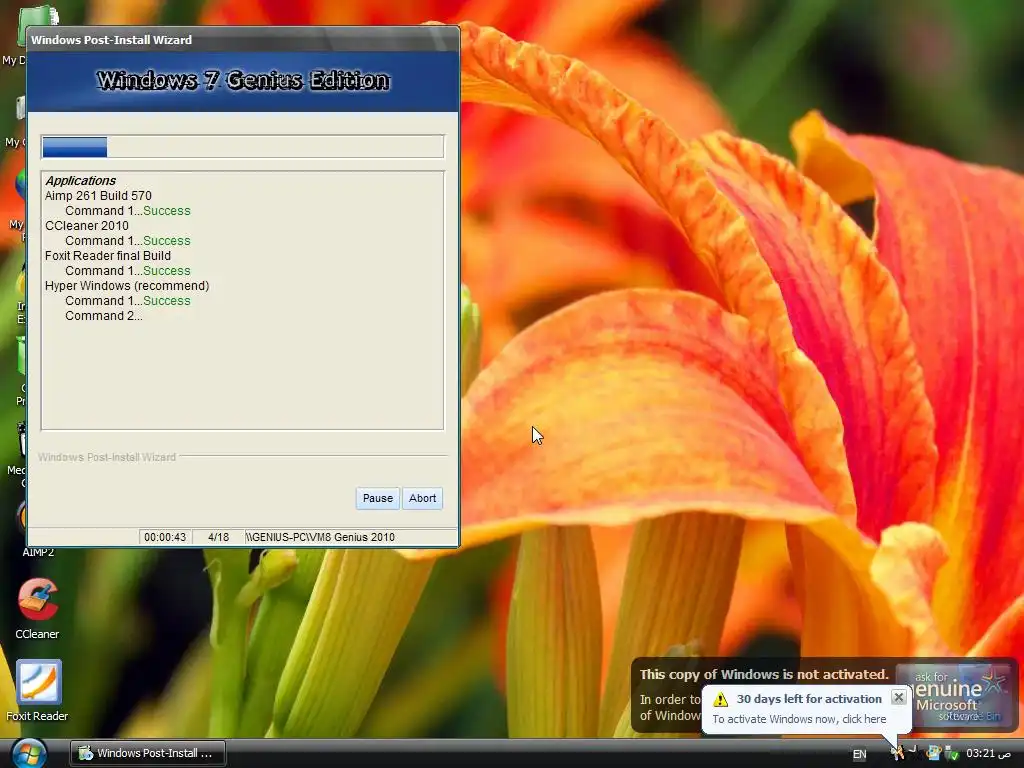Click 'CCleaner 2010' entry
This screenshot has height=768, width=1024.
(x=87, y=226)
